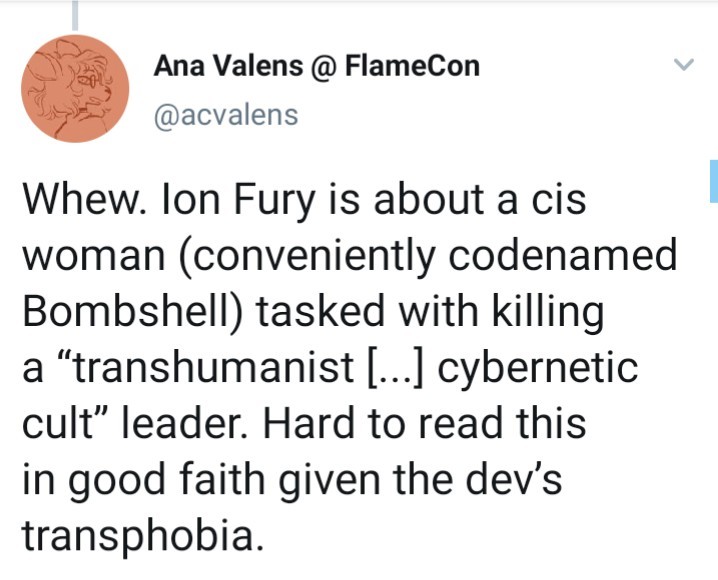Open the @acvalens handle link
718x580 pixels.
pyautogui.click(x=225, y=115)
